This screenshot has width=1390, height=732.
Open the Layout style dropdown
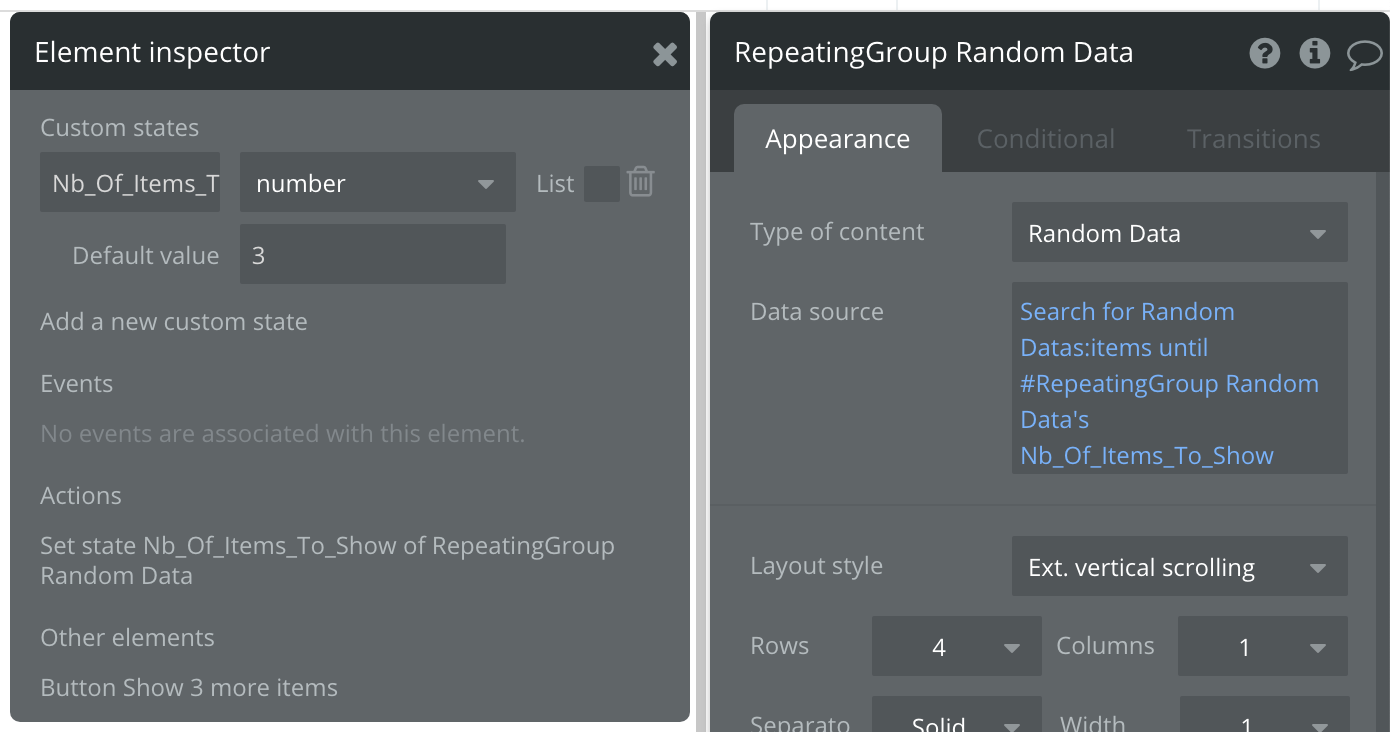(x=1179, y=567)
